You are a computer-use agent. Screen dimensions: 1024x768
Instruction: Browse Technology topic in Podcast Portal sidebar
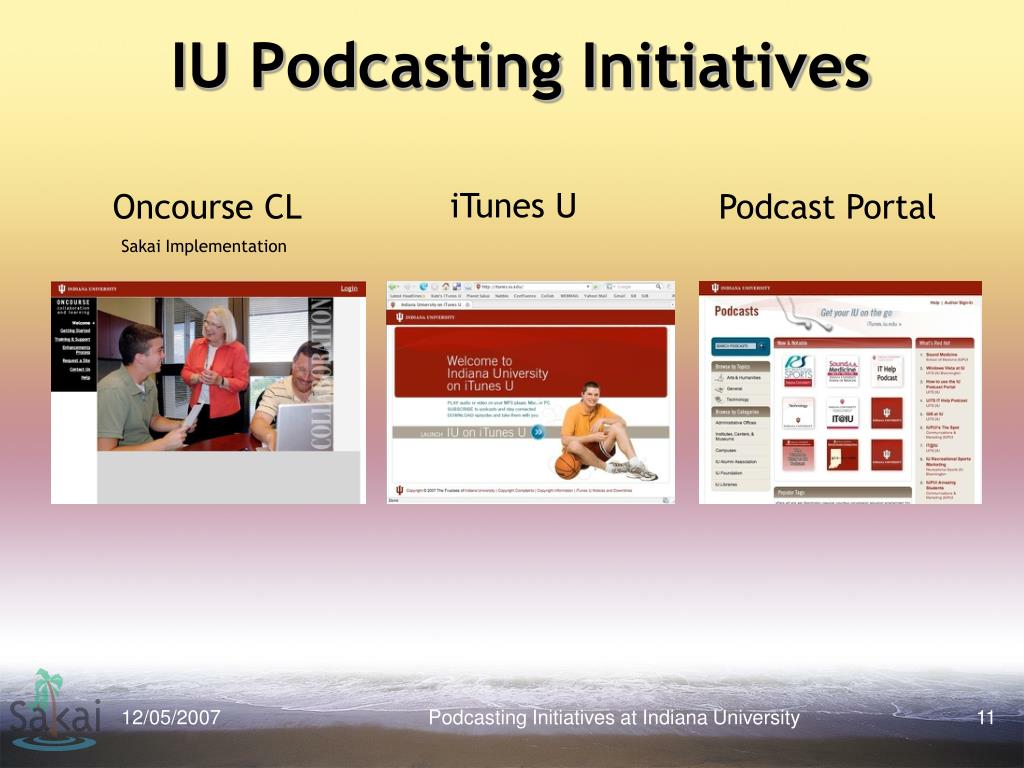[x=738, y=400]
